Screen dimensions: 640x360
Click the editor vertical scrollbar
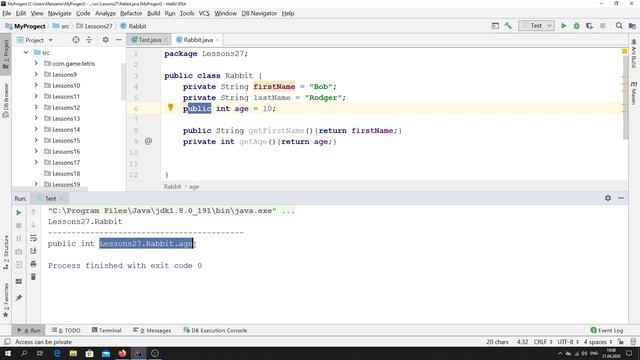(x=625, y=98)
